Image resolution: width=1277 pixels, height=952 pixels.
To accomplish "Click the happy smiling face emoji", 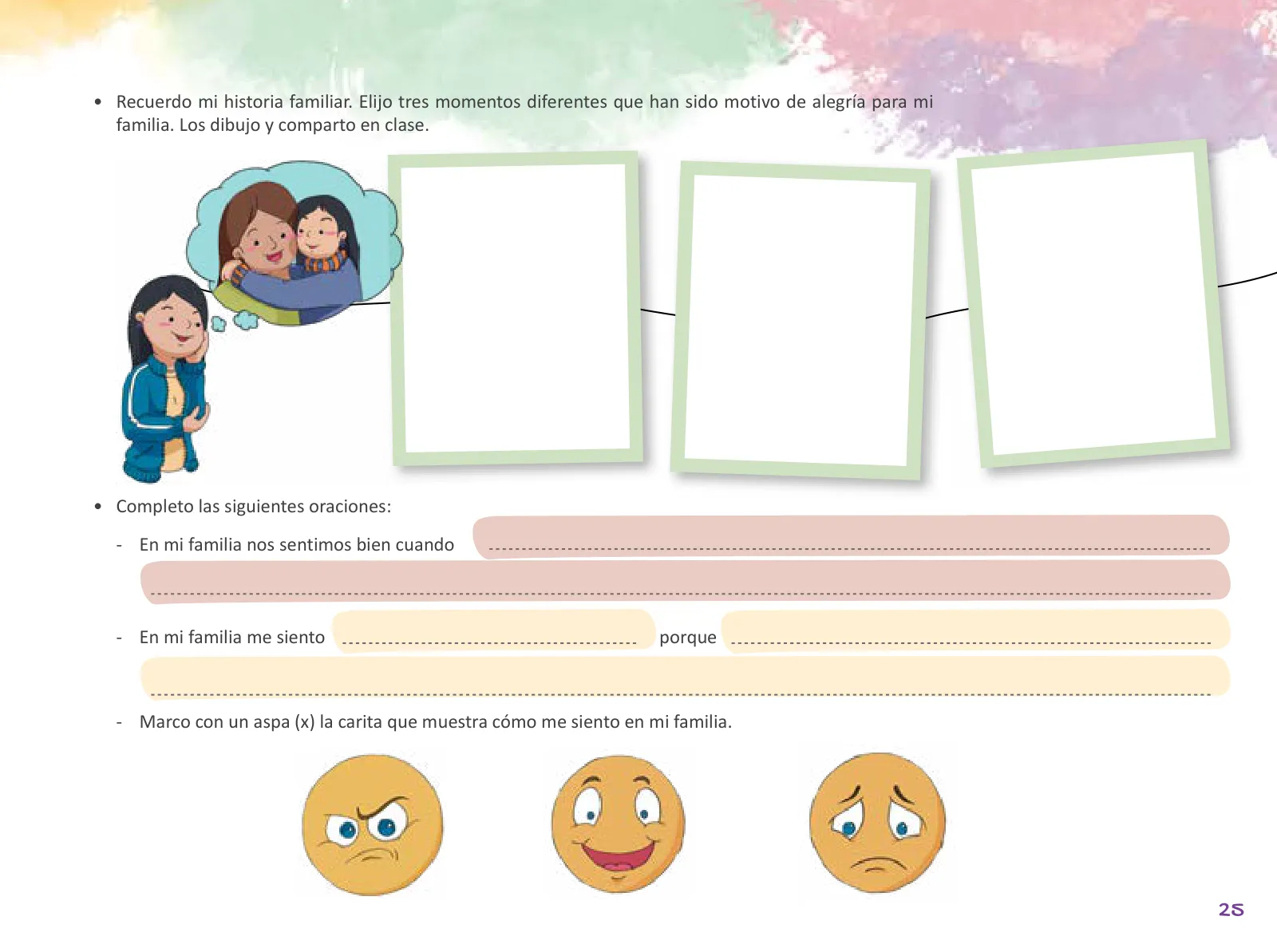I will point(619,824).
